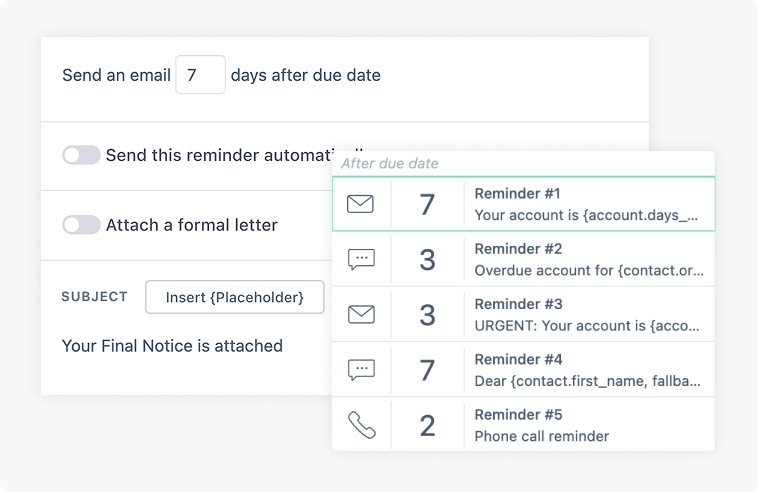Click the 2 day count on Reminder #5
The width and height of the screenshot is (758, 492).
427,425
